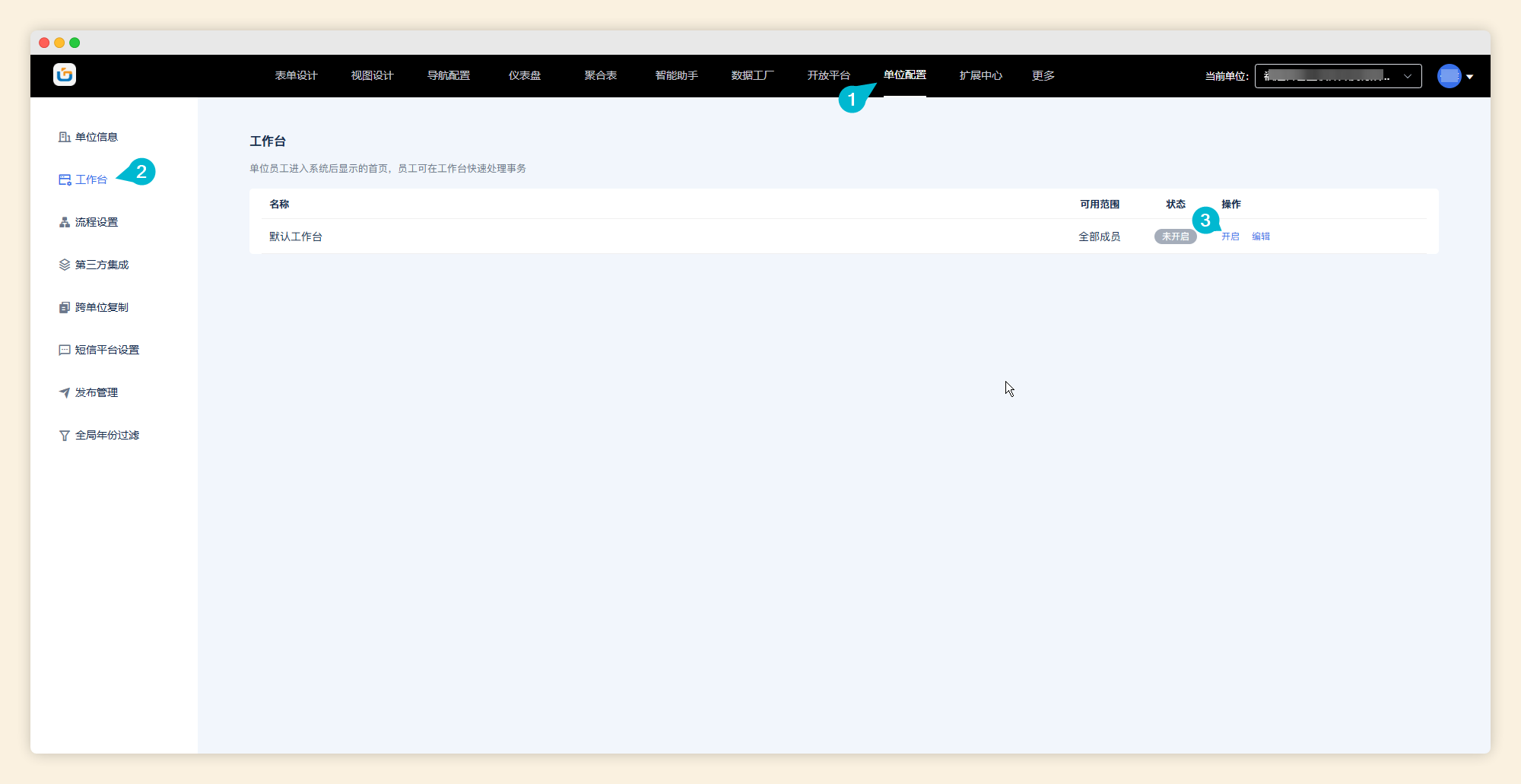Click the 操作 column header
Viewport: 1521px width, 784px height.
1231,204
